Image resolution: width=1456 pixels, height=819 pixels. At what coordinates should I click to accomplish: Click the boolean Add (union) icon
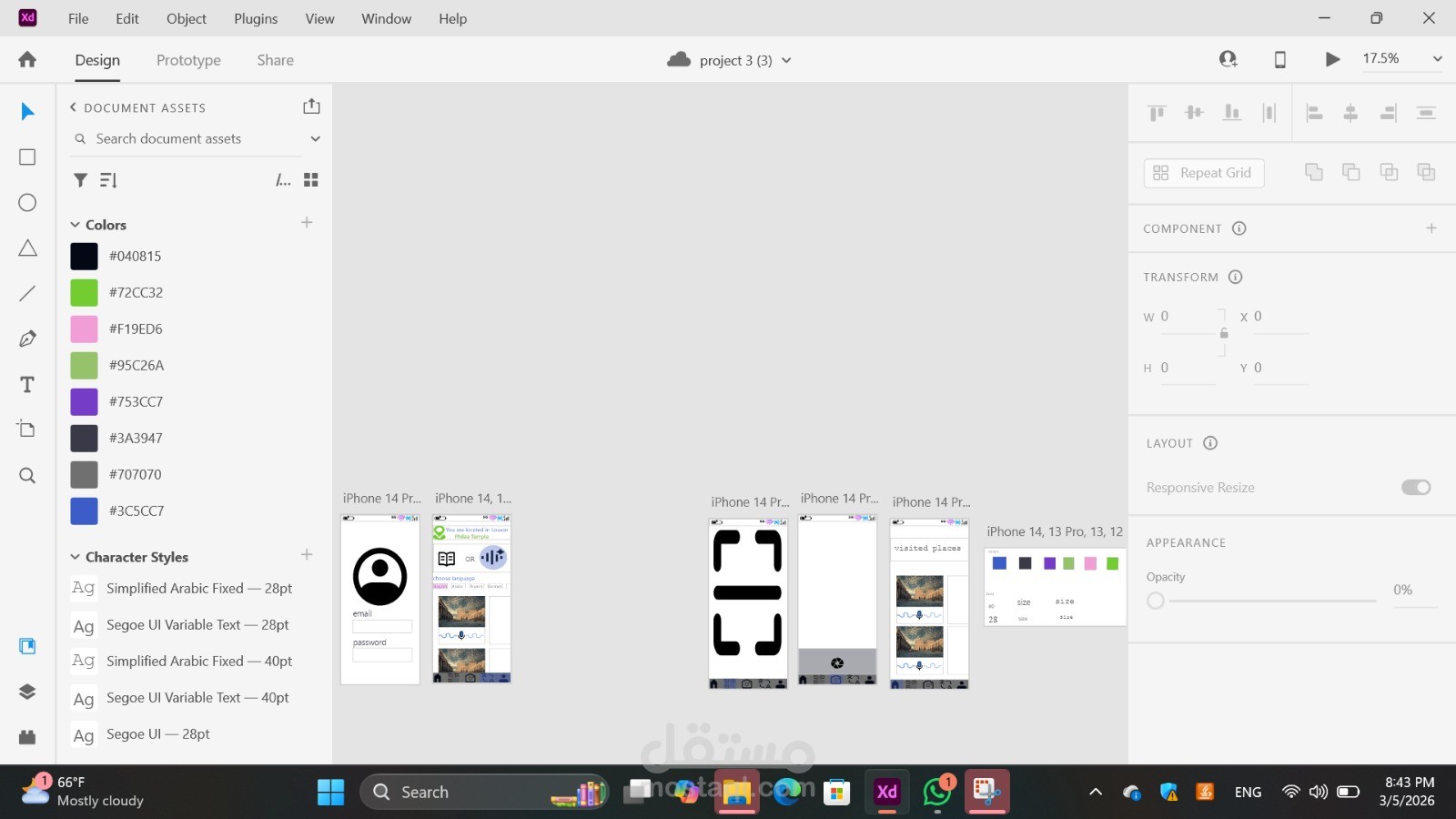point(1314,172)
